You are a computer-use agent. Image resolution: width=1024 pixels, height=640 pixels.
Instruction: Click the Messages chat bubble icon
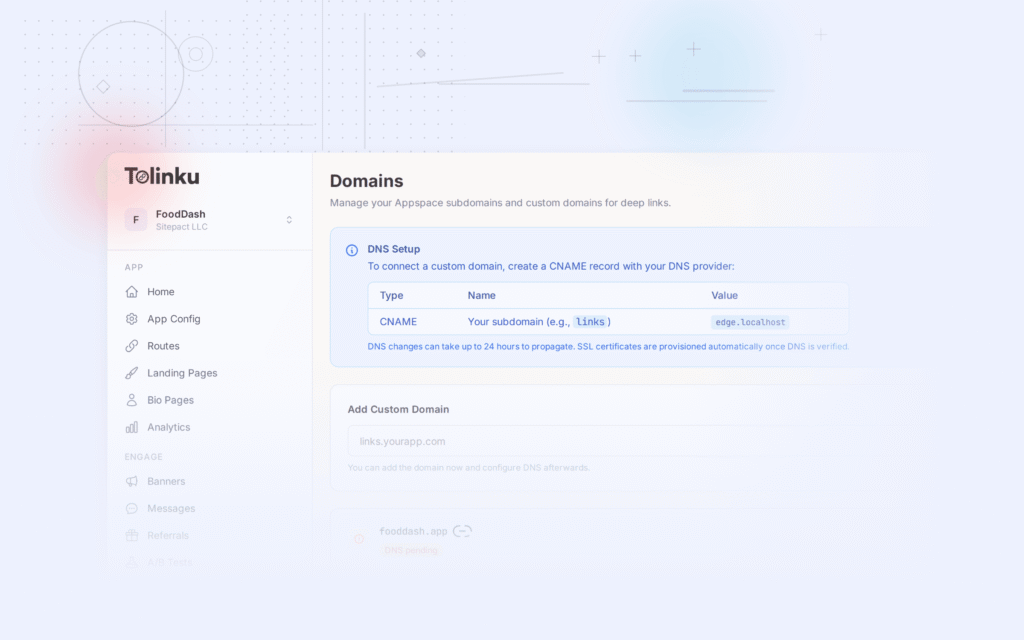[134, 508]
